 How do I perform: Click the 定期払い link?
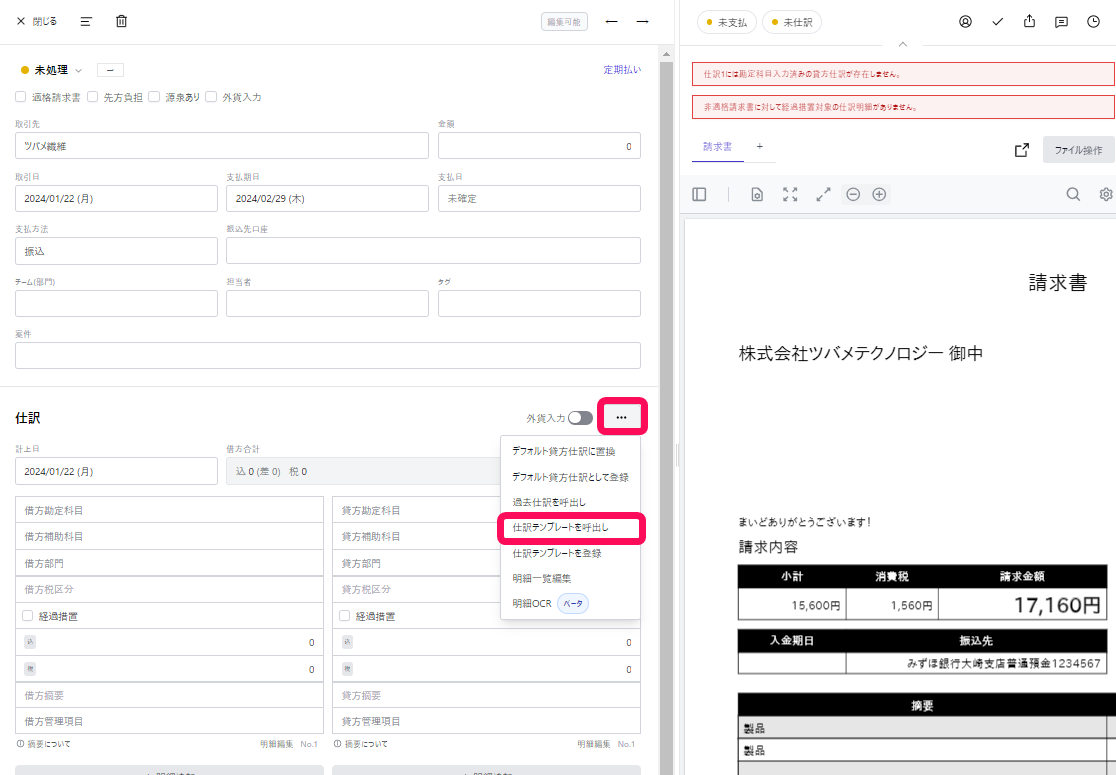(x=622, y=70)
